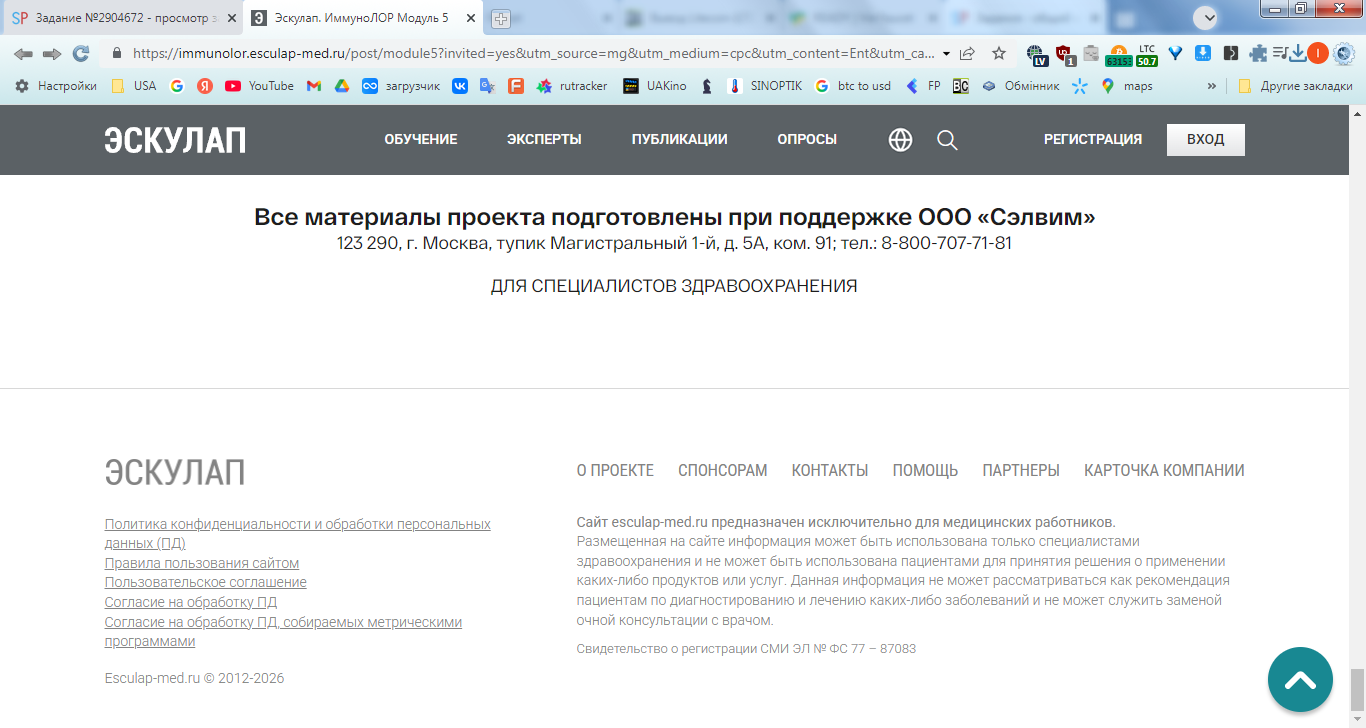Screen dimensions: 1366x728
Task: Open Правила пользования сайтом link
Action: (202, 563)
